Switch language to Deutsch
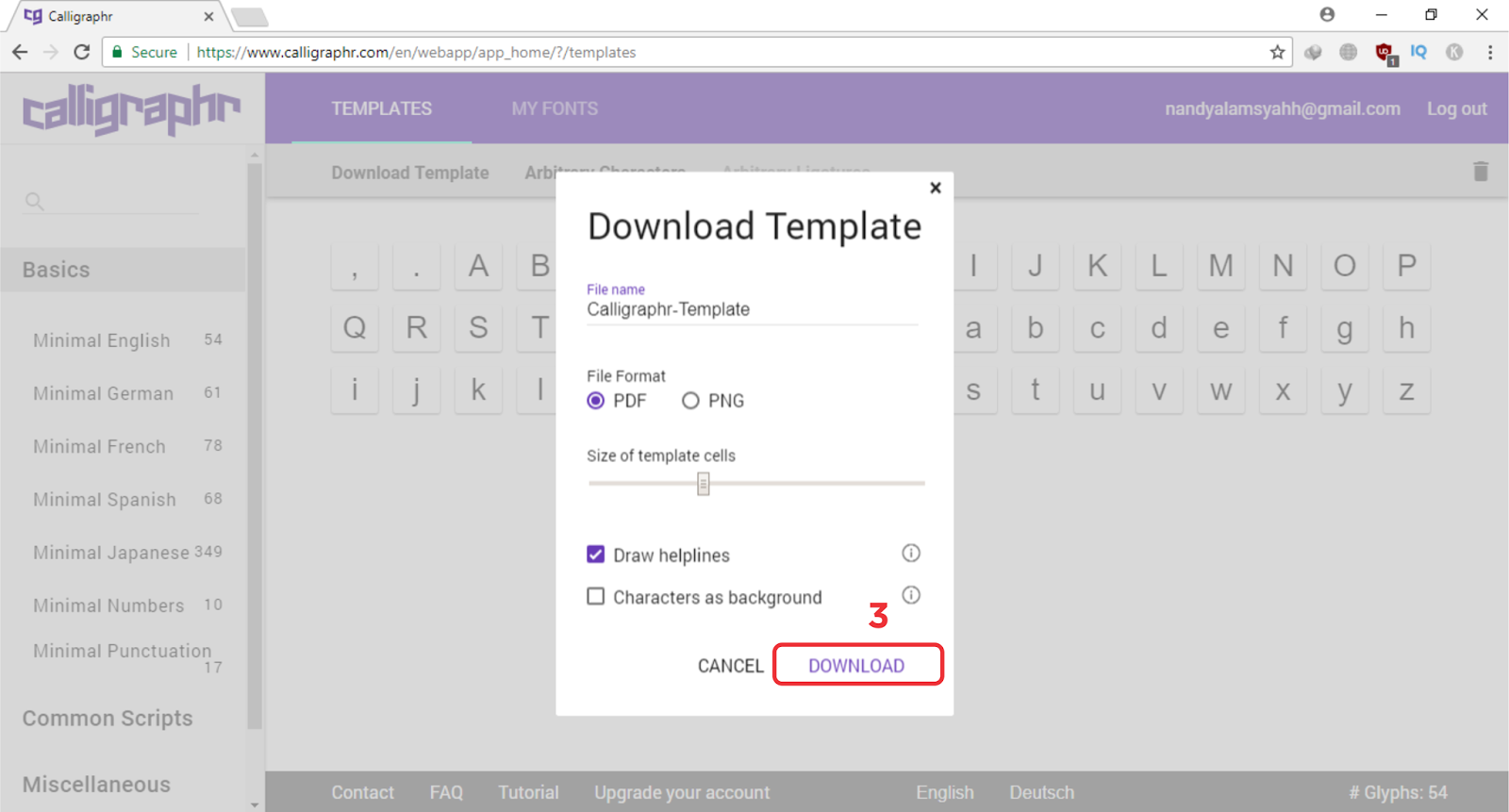 [1041, 792]
